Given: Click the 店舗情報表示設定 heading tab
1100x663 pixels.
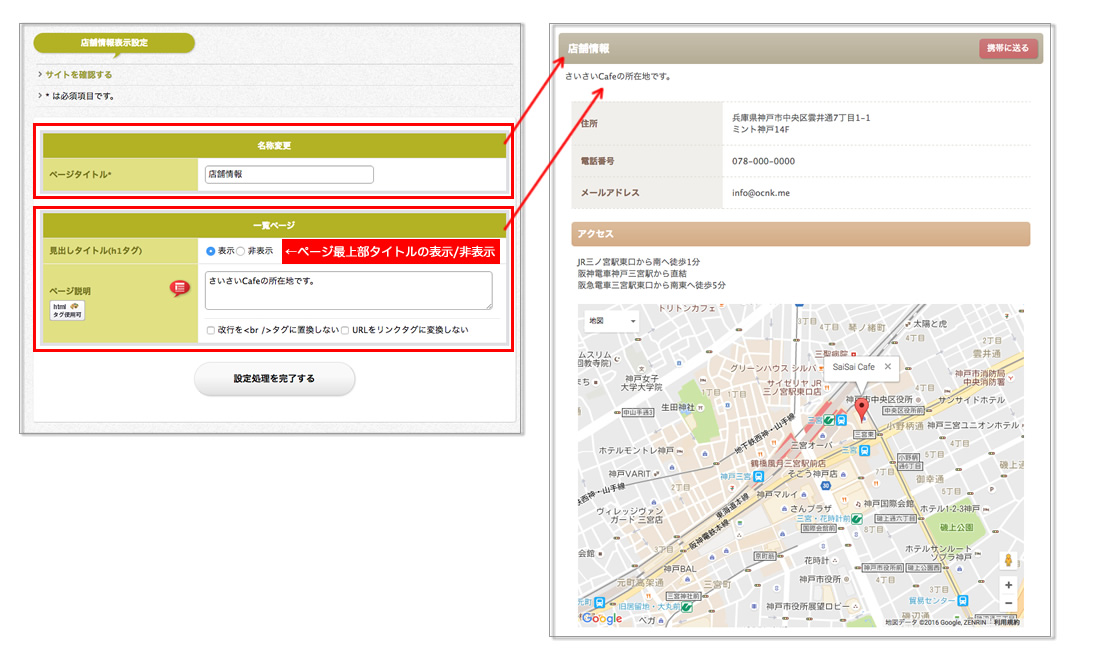Looking at the screenshot, I should 114,43.
